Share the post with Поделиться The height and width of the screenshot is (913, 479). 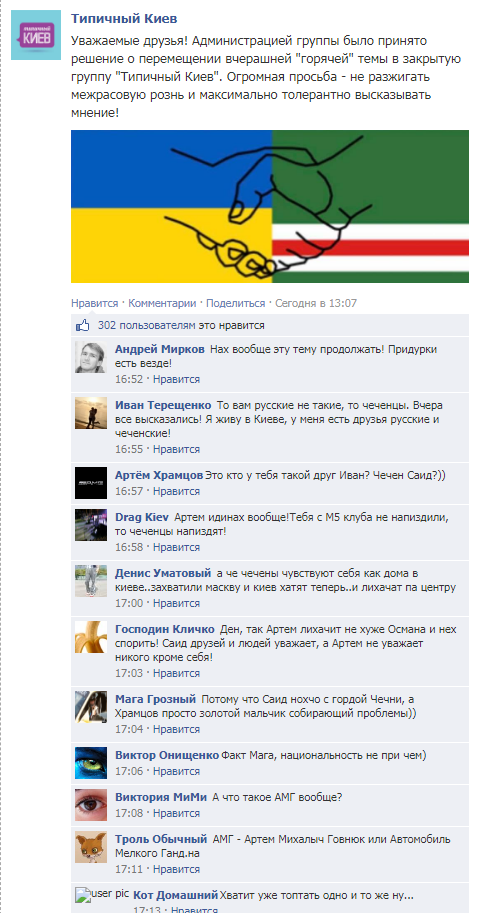tap(236, 303)
